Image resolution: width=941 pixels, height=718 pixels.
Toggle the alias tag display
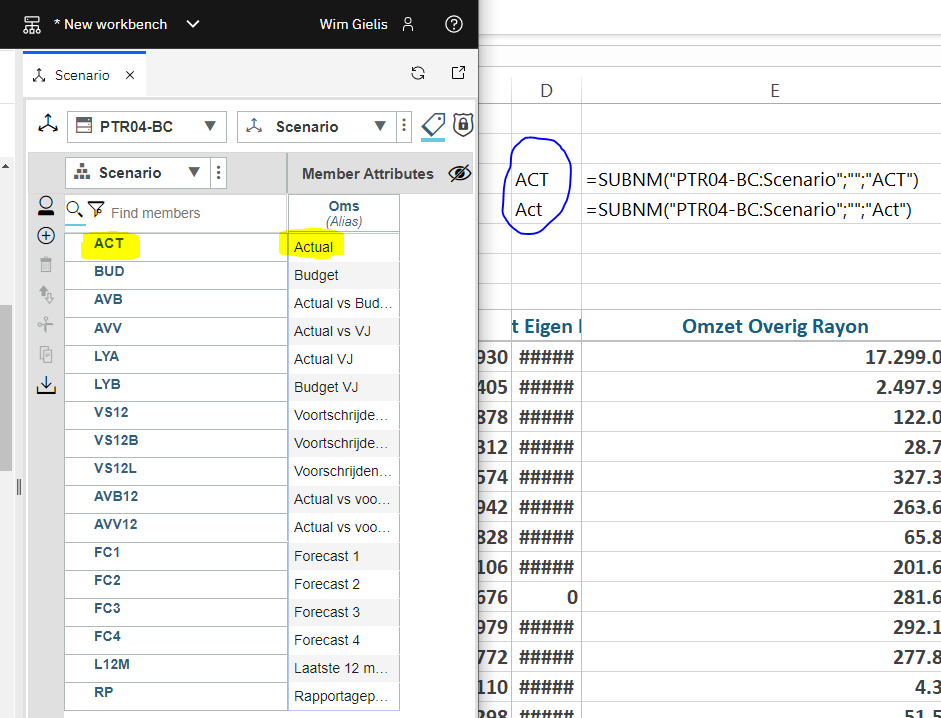pos(433,125)
